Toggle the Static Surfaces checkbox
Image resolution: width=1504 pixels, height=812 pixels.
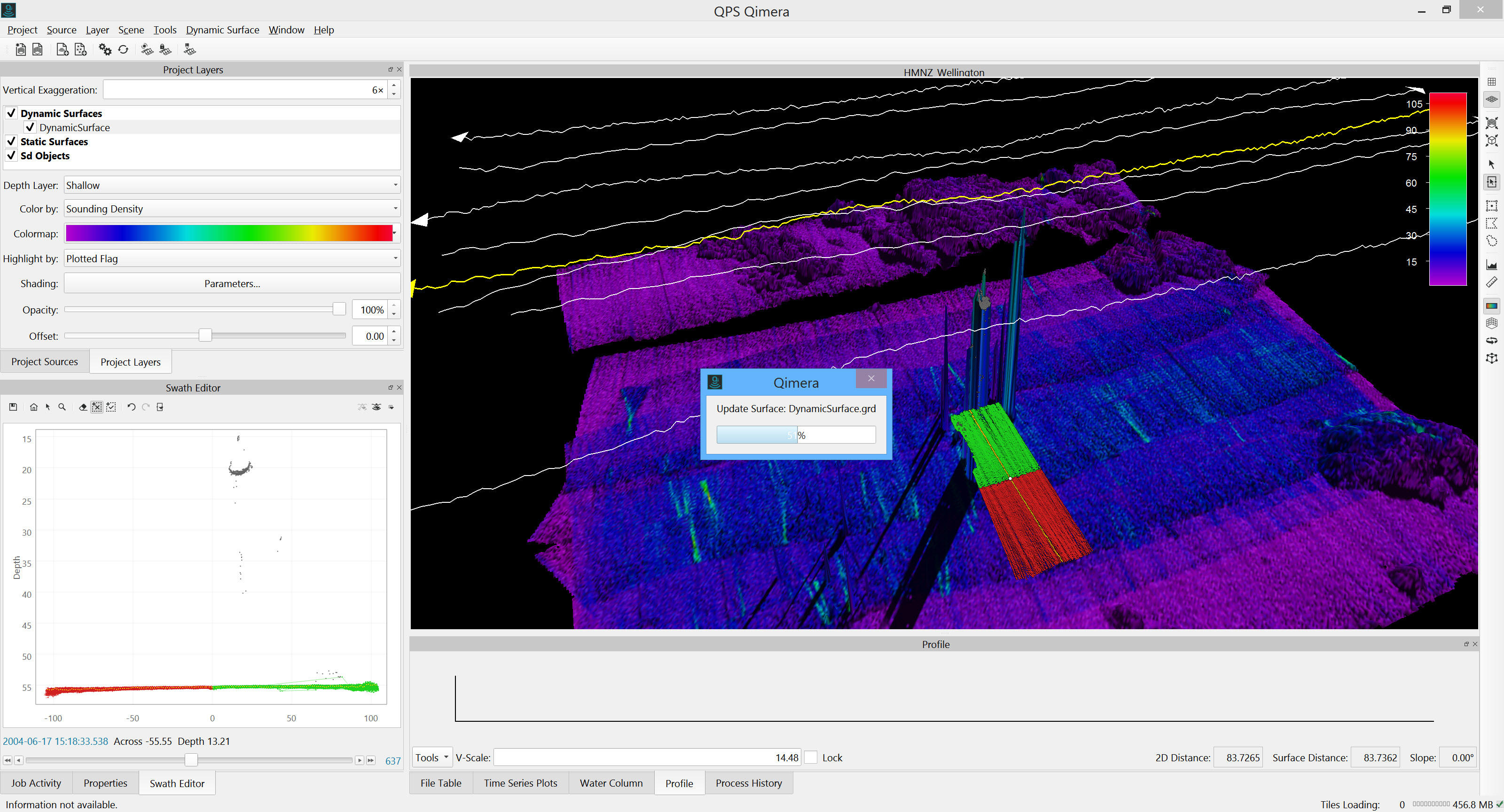tap(11, 141)
